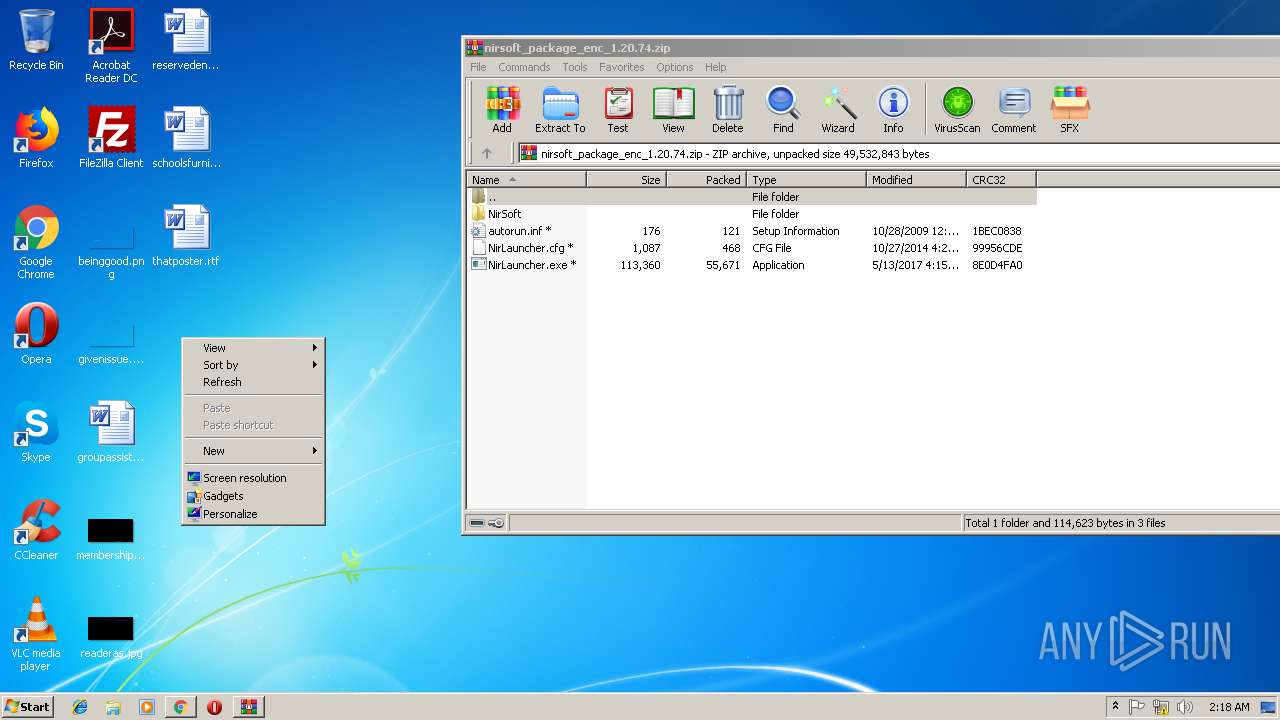The height and width of the screenshot is (720, 1280).
Task: Select thatposter.rtf document icon
Action: pos(186,236)
